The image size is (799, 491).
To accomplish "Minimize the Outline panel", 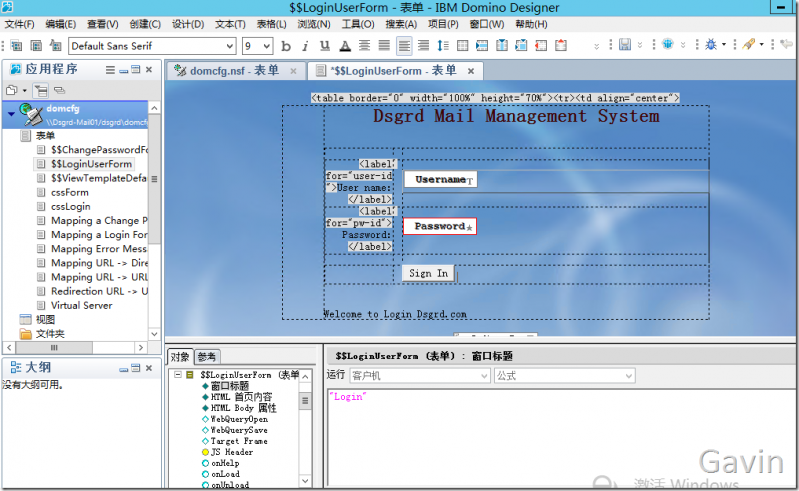I will coord(123,368).
